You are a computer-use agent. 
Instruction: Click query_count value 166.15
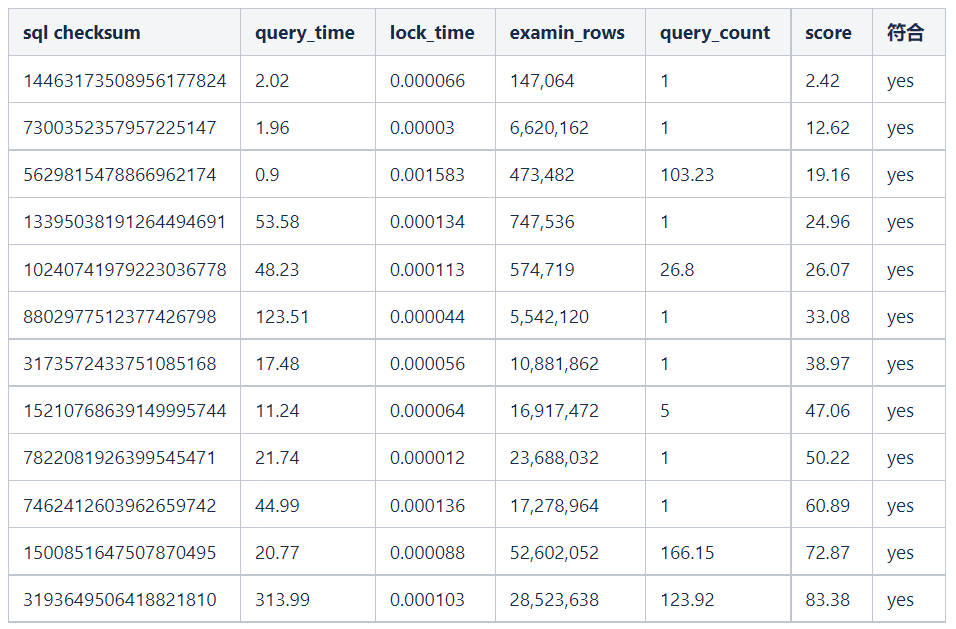point(687,553)
